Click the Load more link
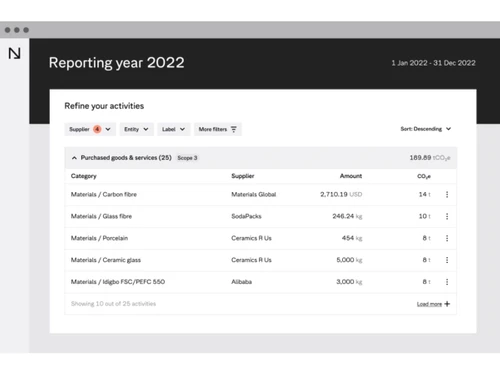This screenshot has width=500, height=375. pos(429,304)
